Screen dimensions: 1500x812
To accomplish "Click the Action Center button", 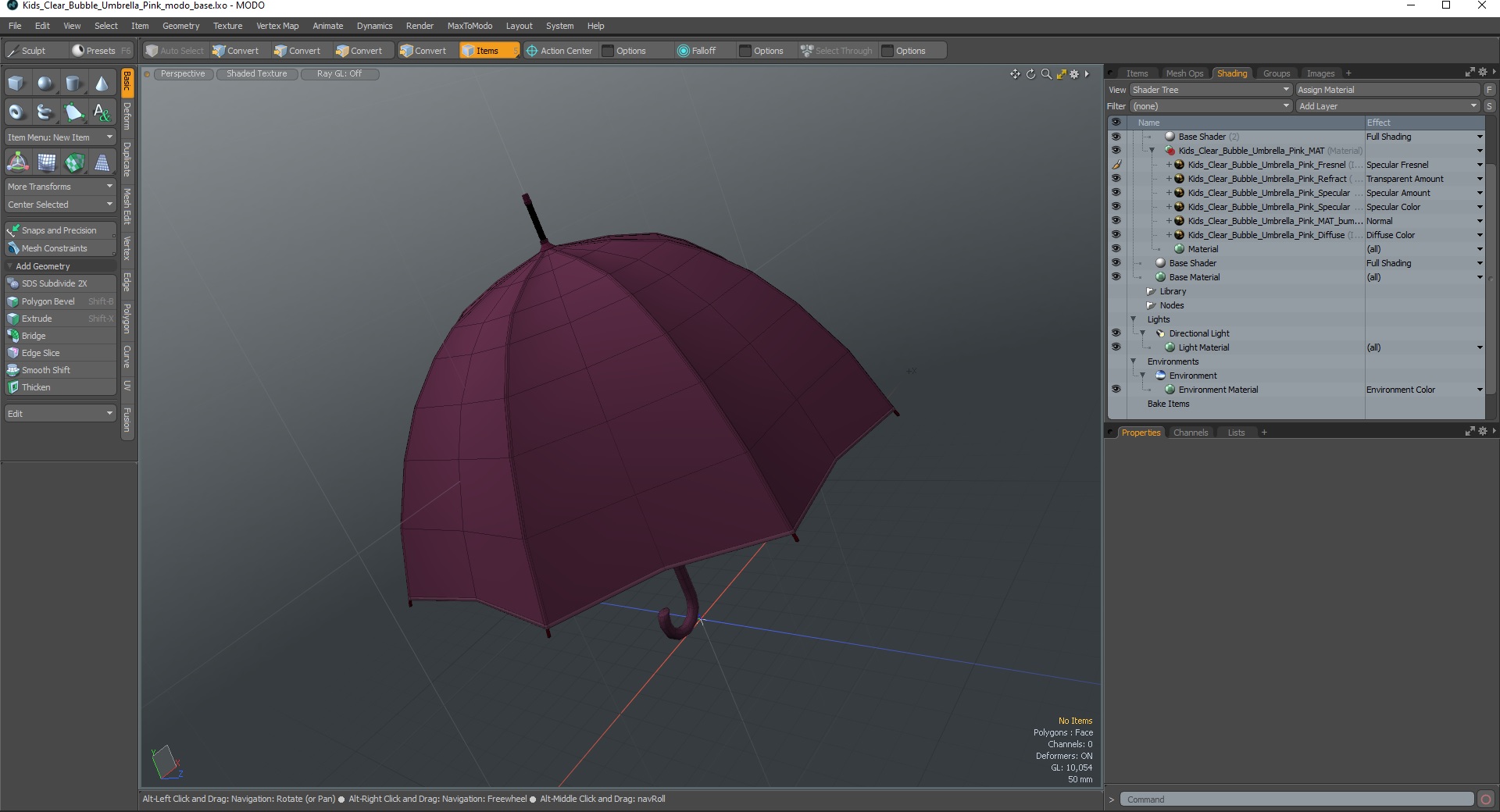I will tap(559, 51).
